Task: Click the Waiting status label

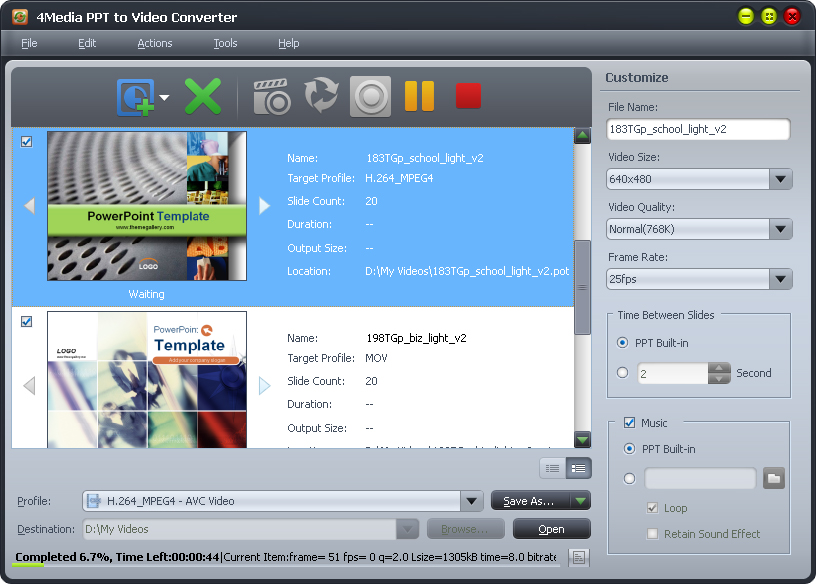Action: tap(146, 294)
